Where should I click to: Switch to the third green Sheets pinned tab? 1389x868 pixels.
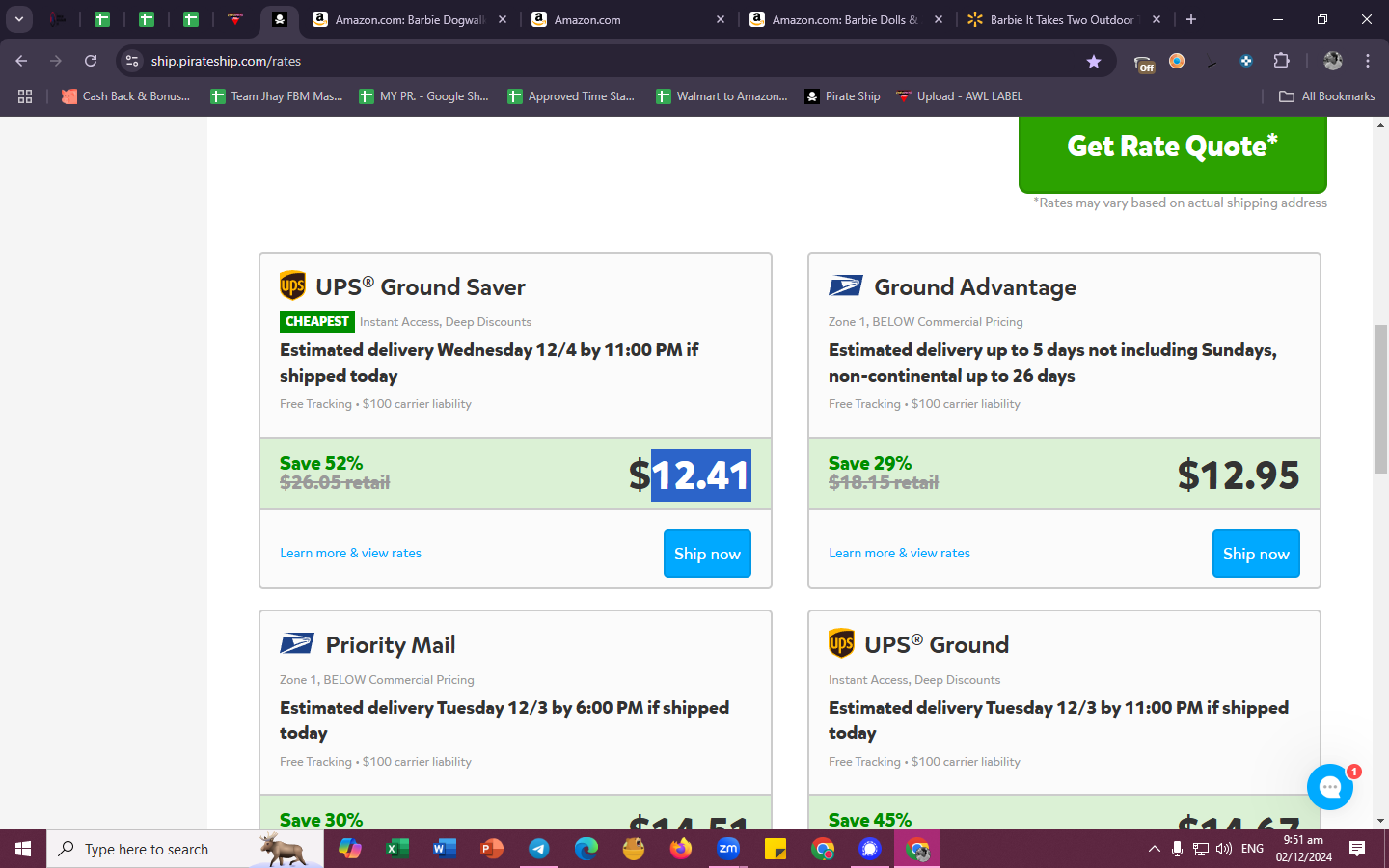point(191,19)
